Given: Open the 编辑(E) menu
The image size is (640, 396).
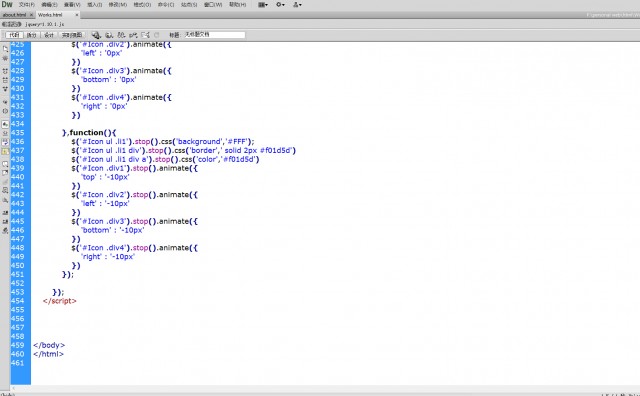Looking at the screenshot, I should pyautogui.click(x=49, y=5).
